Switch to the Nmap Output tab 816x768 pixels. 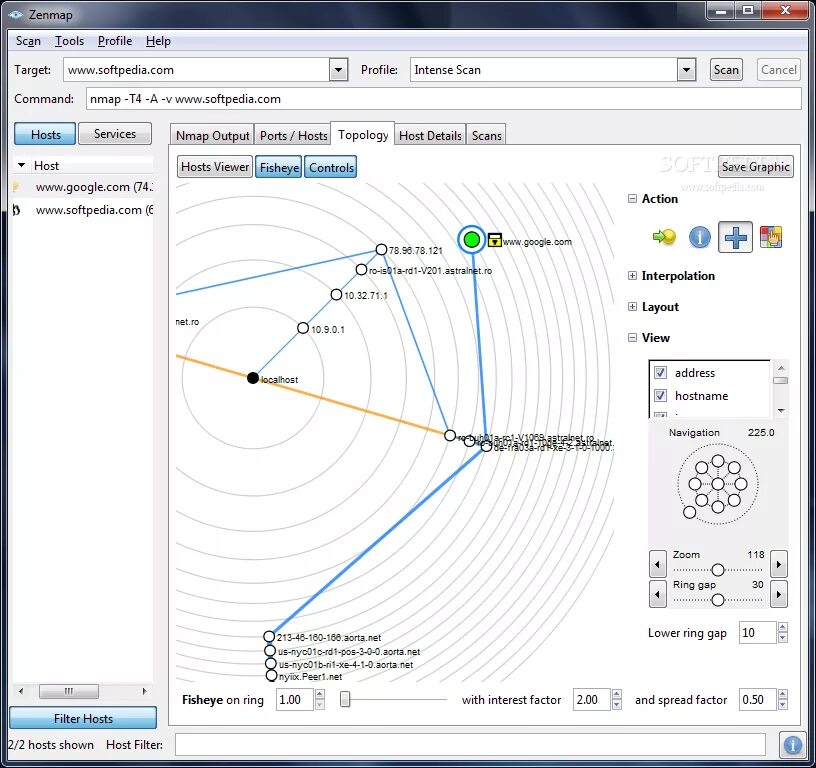(212, 135)
